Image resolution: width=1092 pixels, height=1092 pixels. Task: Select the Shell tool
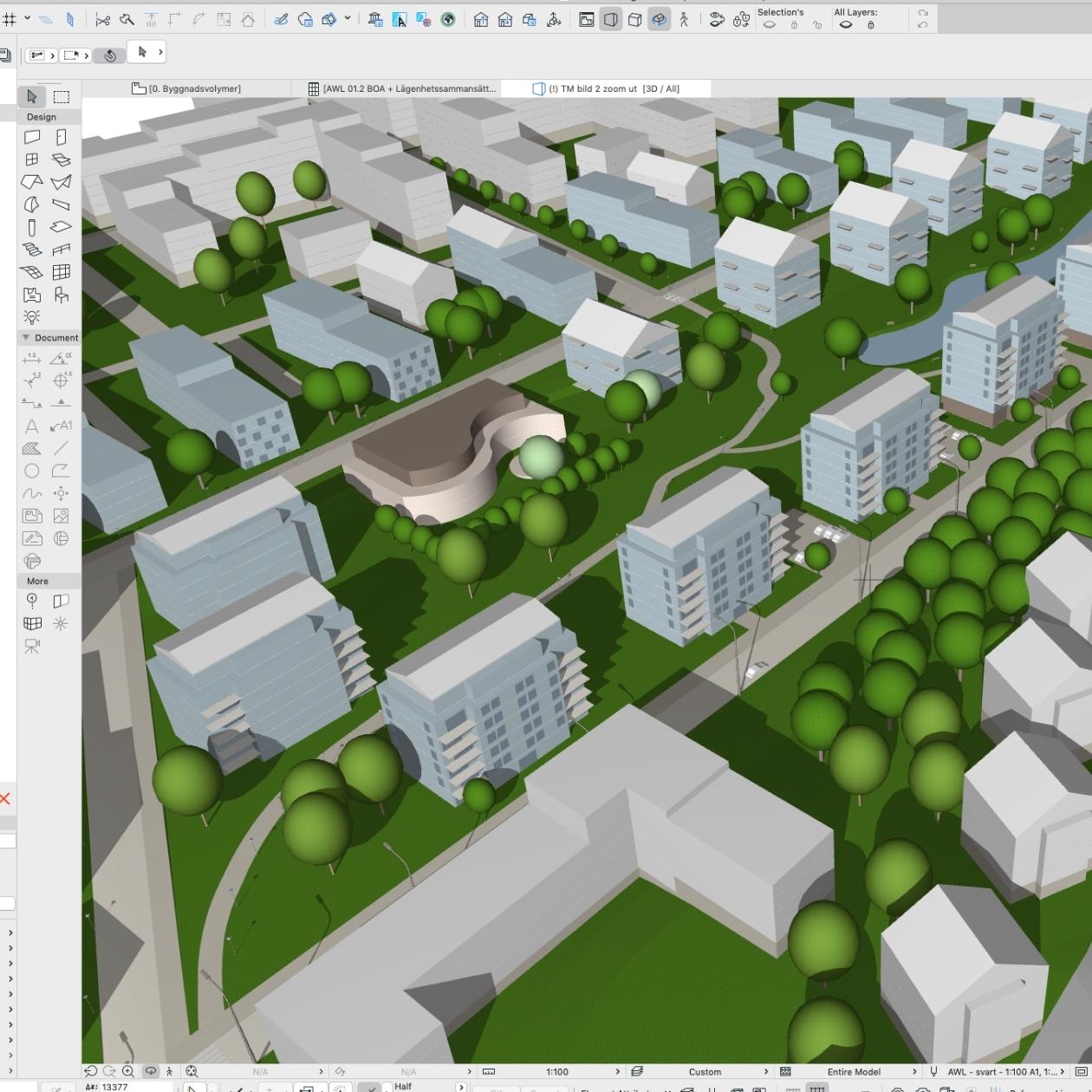point(61,182)
